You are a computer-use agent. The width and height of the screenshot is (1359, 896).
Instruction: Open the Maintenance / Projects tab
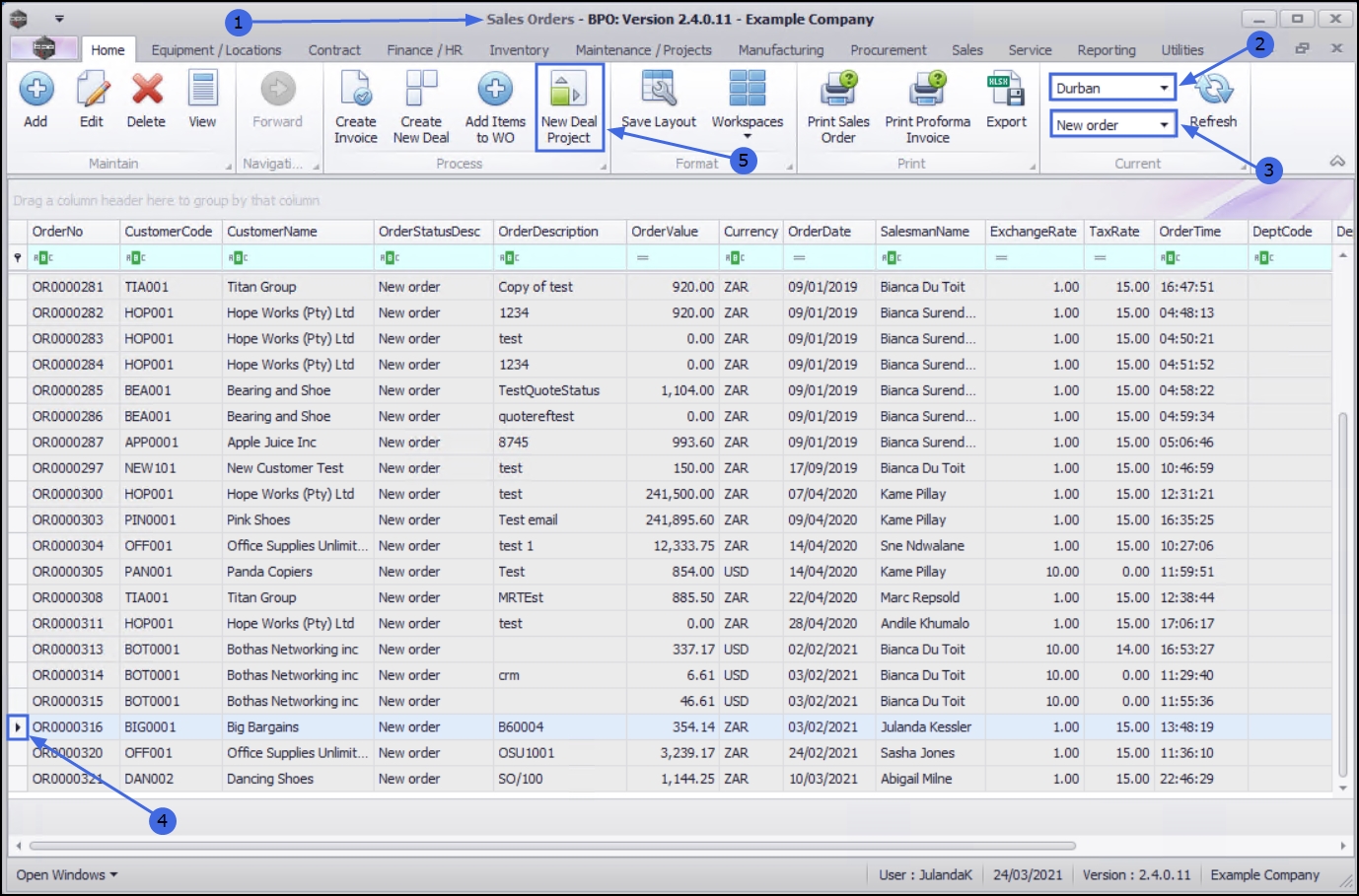coord(643,49)
